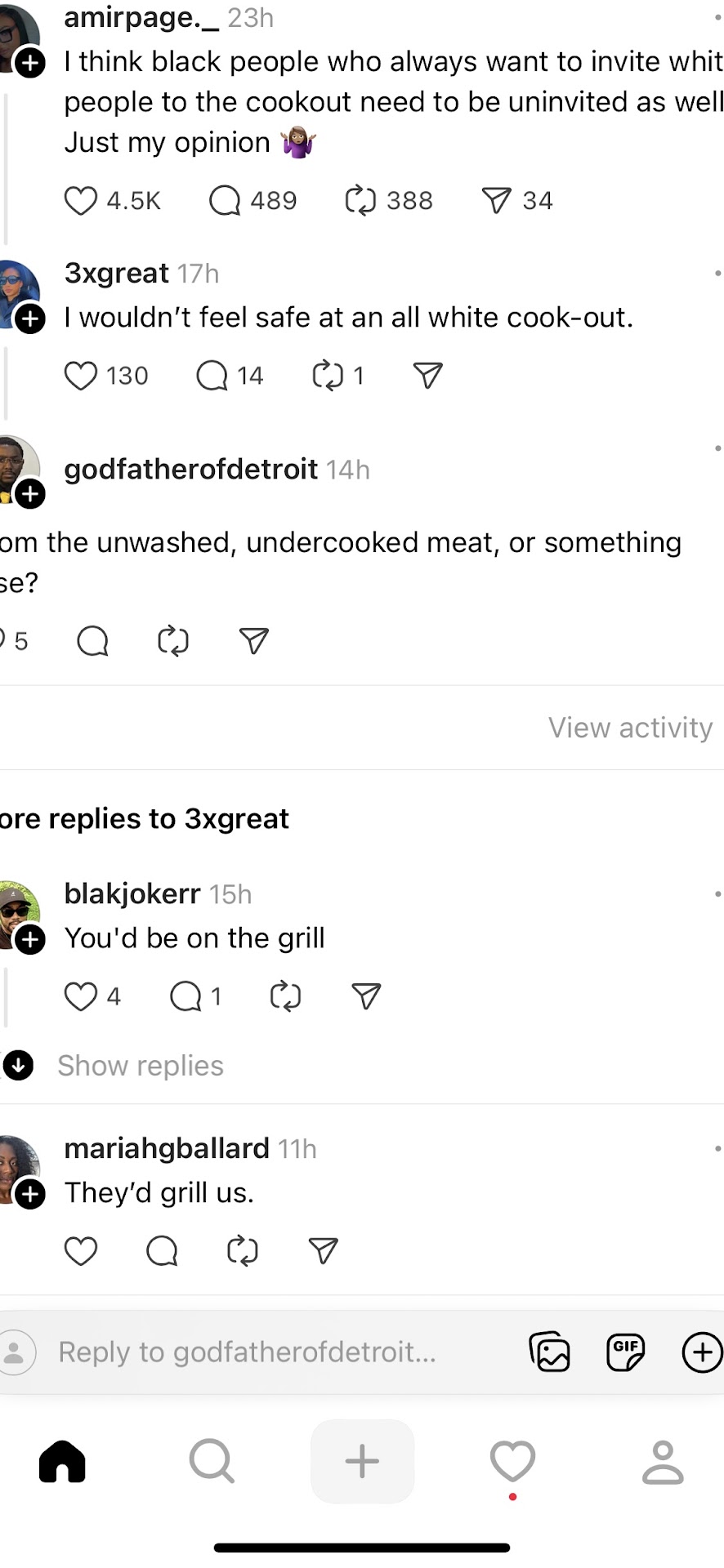Open Instagram search
The height and width of the screenshot is (1568, 724).
212,1462
